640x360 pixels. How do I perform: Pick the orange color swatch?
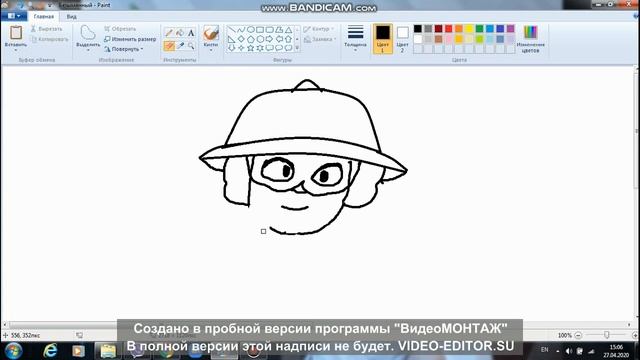[x=459, y=29]
